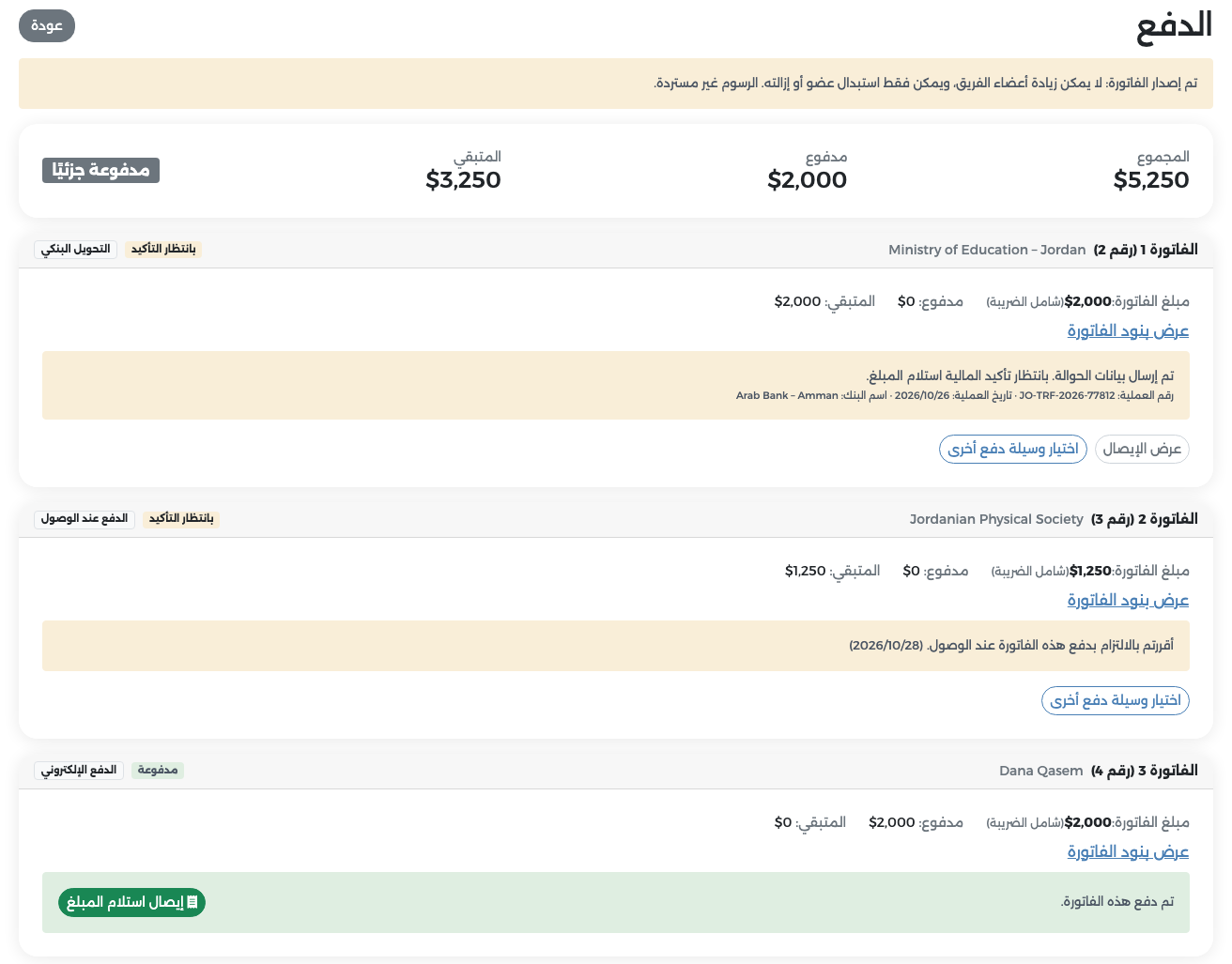Open عرض بنود الفاتورة link for Dana Qasem invoice
This screenshot has height=964, width=1232.
click(1128, 851)
